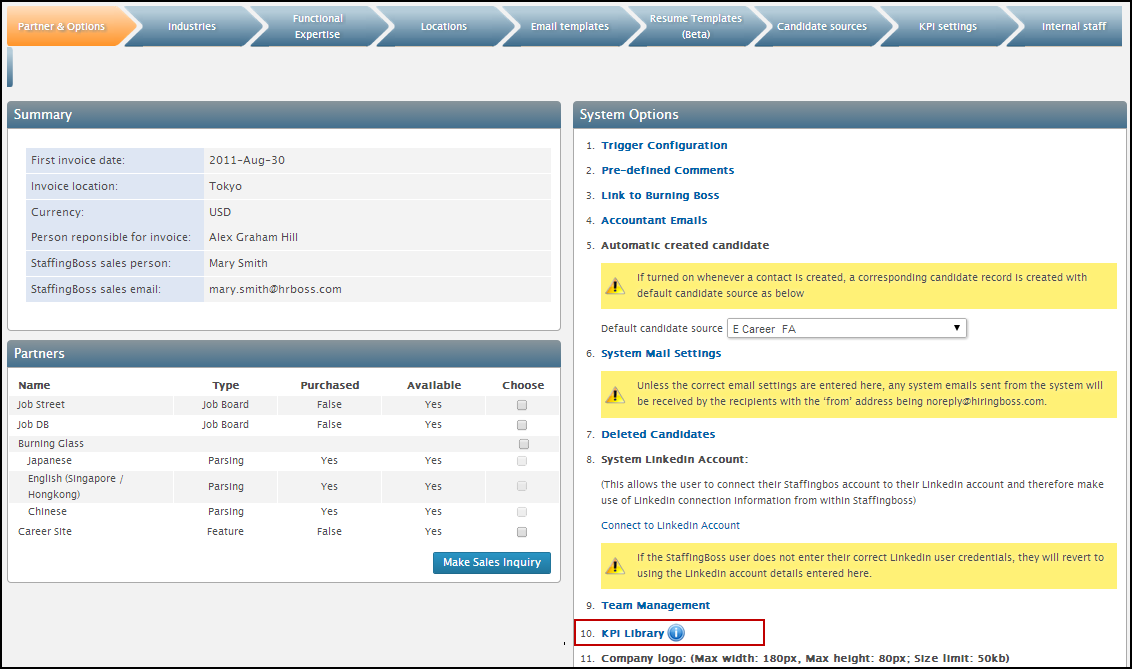The height and width of the screenshot is (669, 1132).
Task: Click warning icon in LinkedIn credentials notice
Action: click(615, 565)
